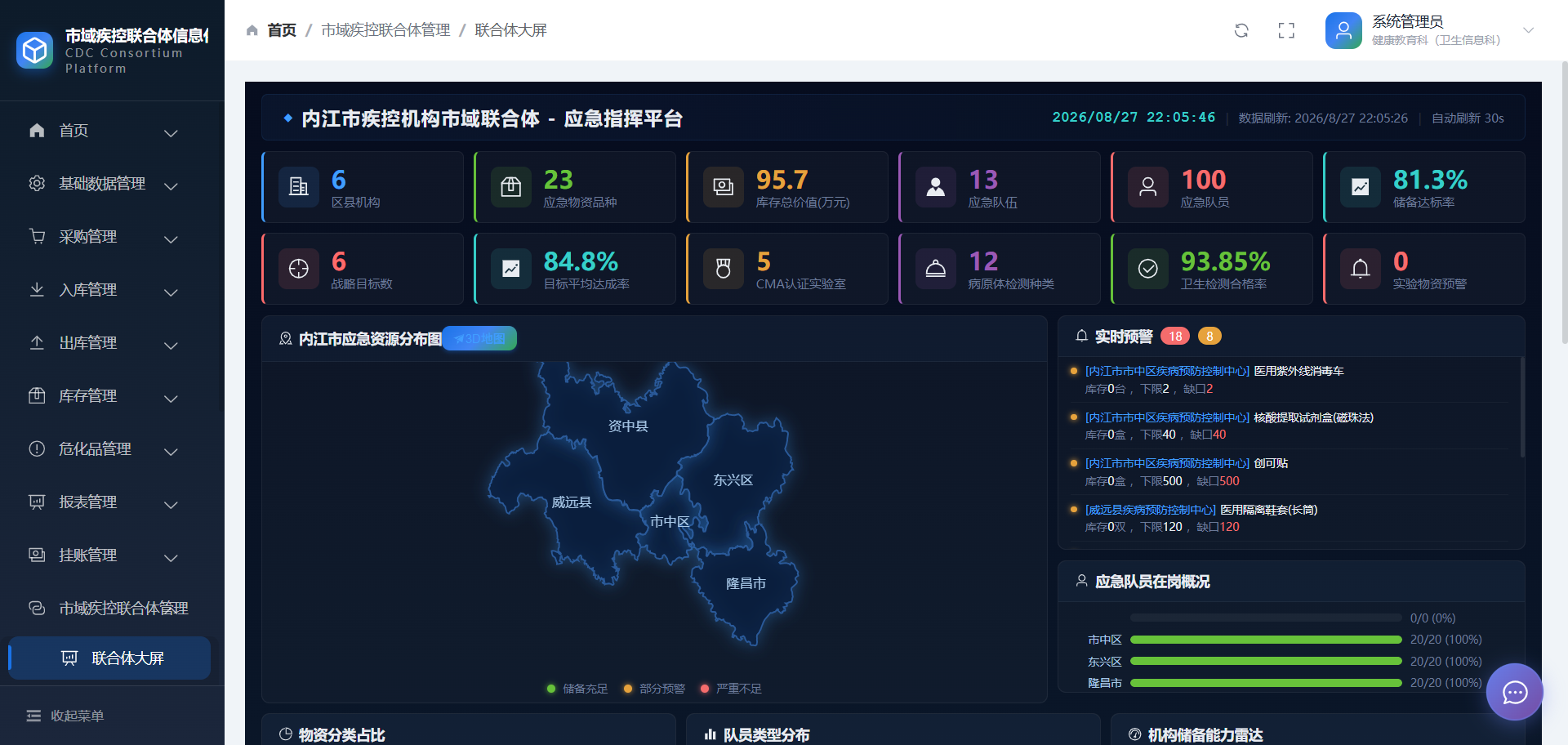Screen dimensions: 1568x745
Task: Click 医用隔离鞋套(长筒) alert entry
Action: (1289, 518)
